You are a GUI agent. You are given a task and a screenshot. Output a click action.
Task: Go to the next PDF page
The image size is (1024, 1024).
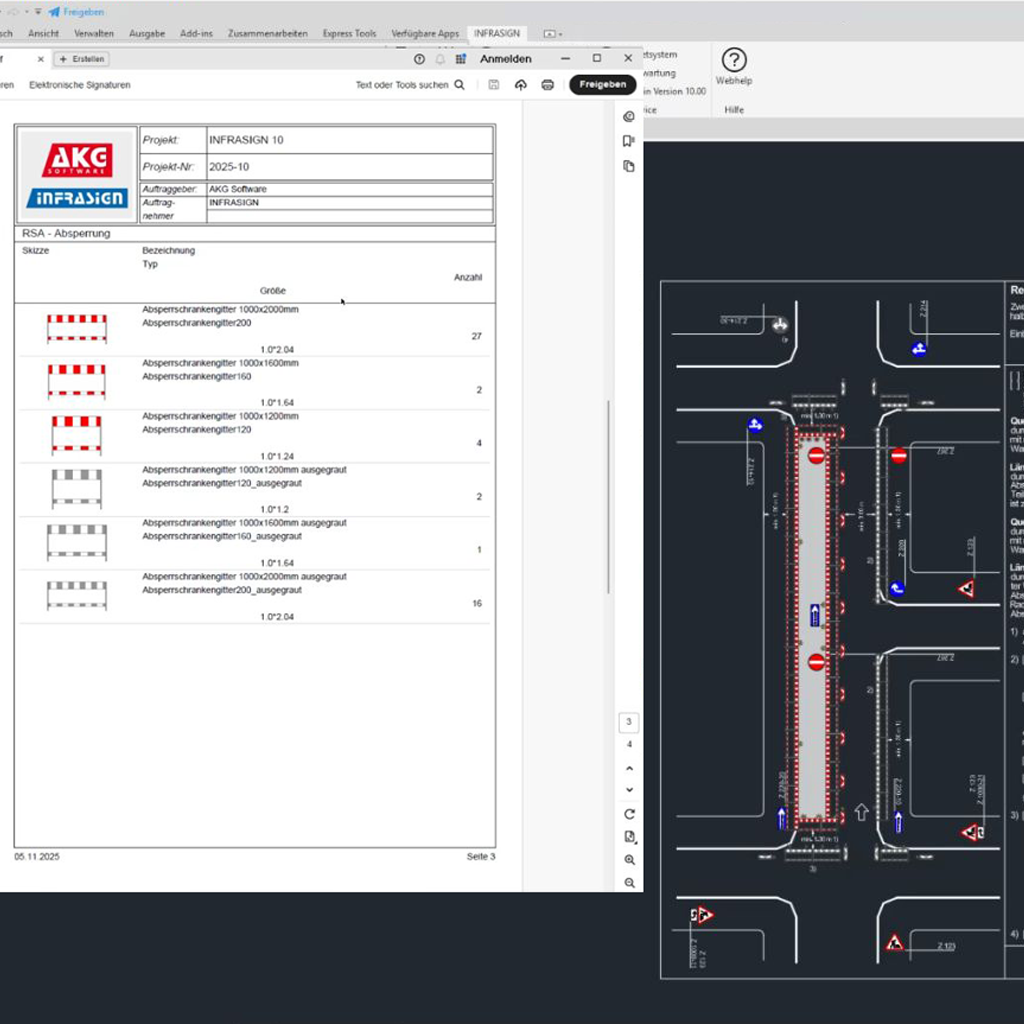[629, 790]
